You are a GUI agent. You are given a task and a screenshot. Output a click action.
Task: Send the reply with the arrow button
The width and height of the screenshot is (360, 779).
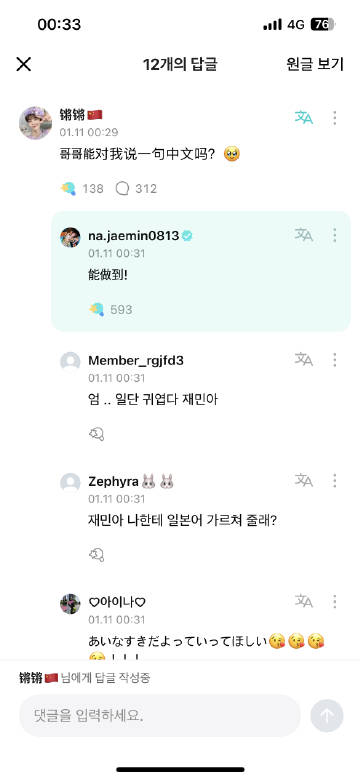click(327, 716)
